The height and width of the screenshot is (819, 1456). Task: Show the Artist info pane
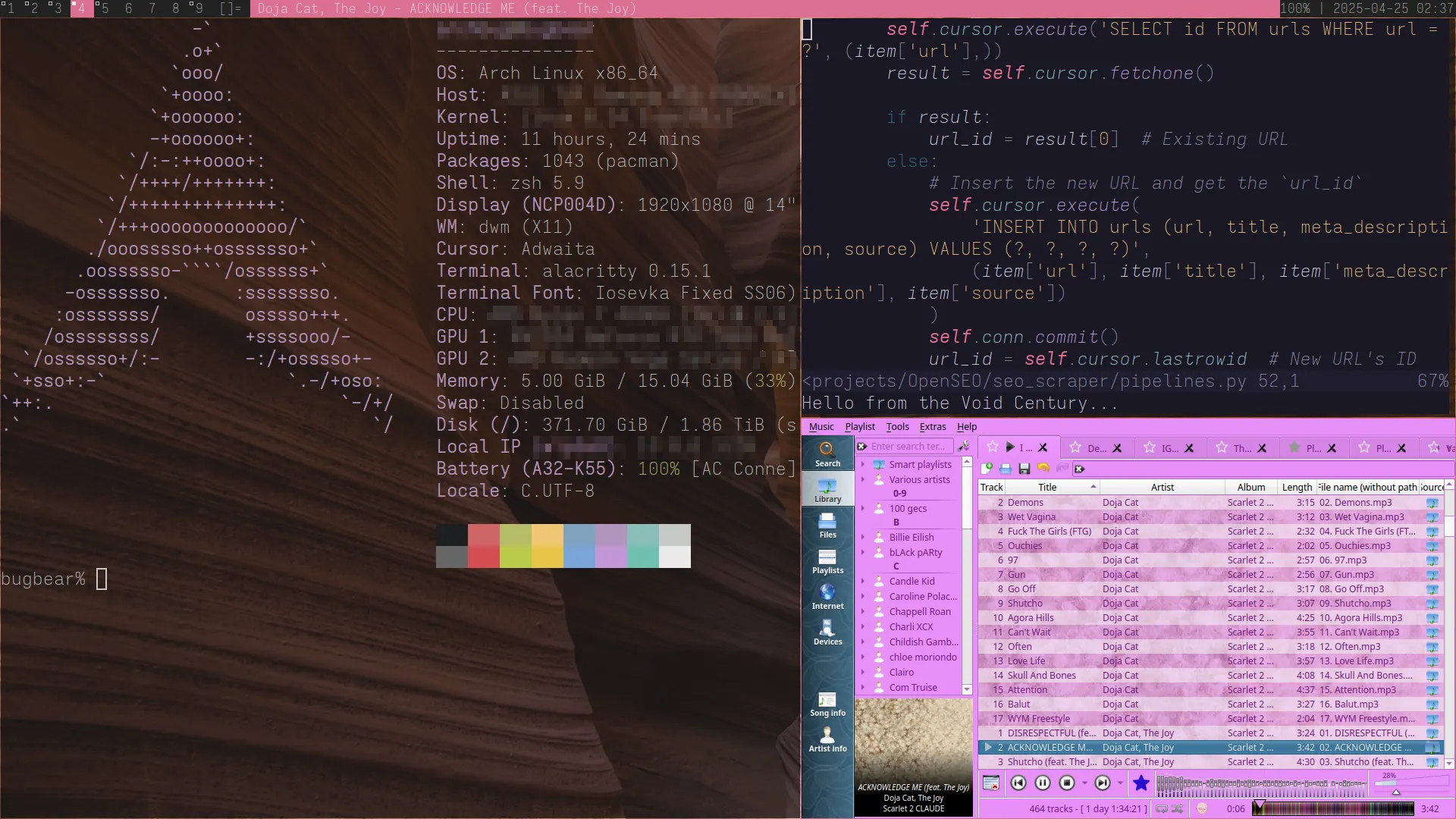click(x=827, y=739)
